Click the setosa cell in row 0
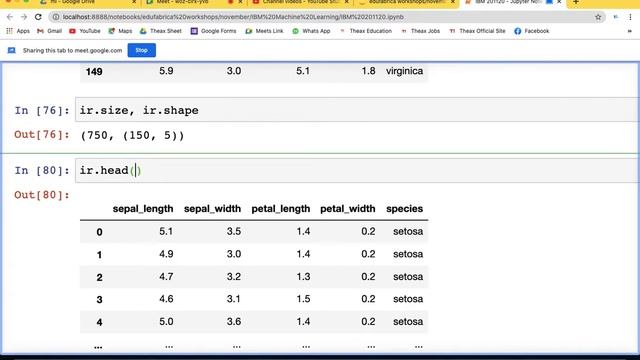 [x=408, y=231]
